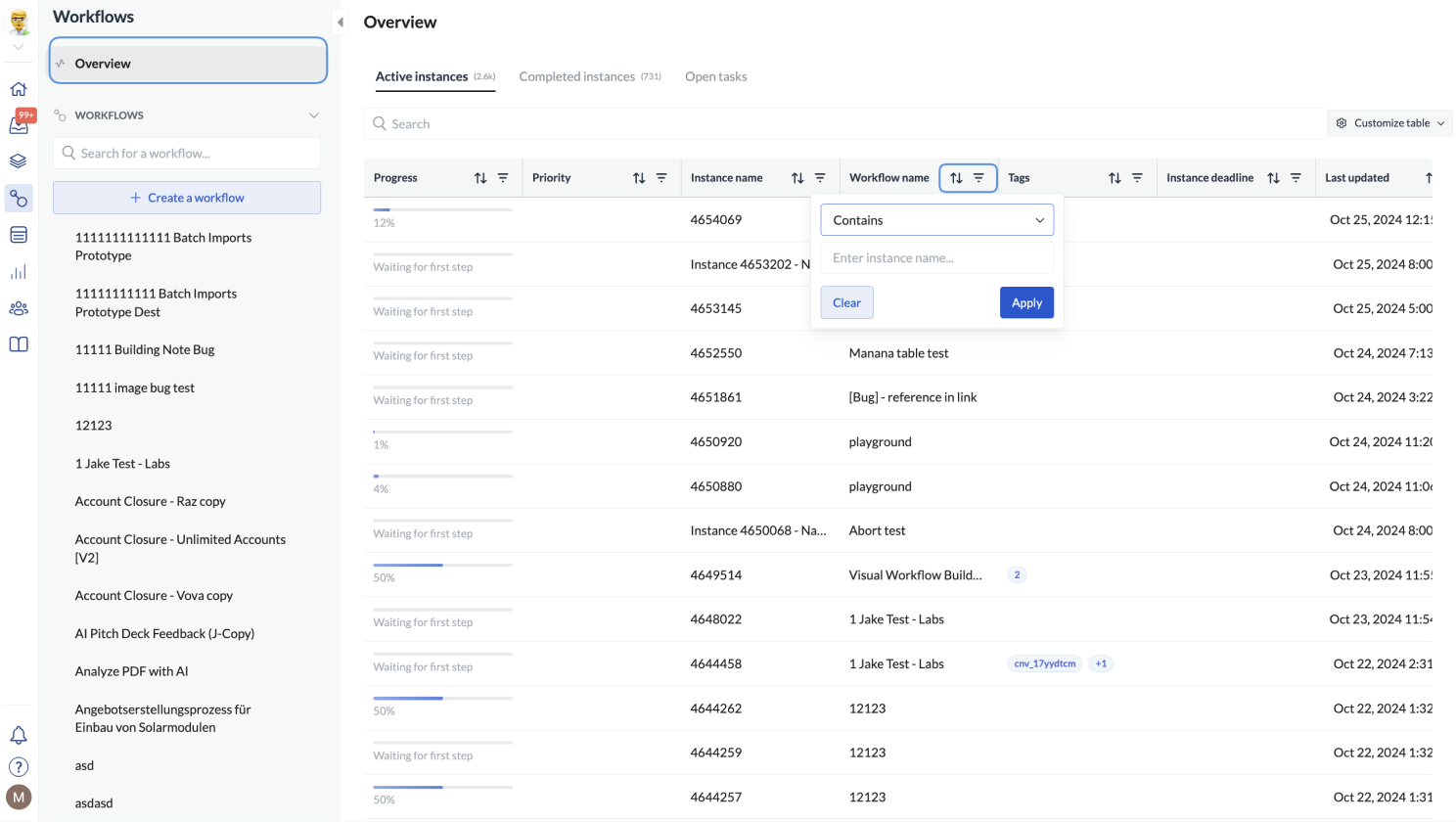Screen dimensions: 1456x822
Task: Click the cnv_17yydtcm tag chip
Action: [1044, 663]
